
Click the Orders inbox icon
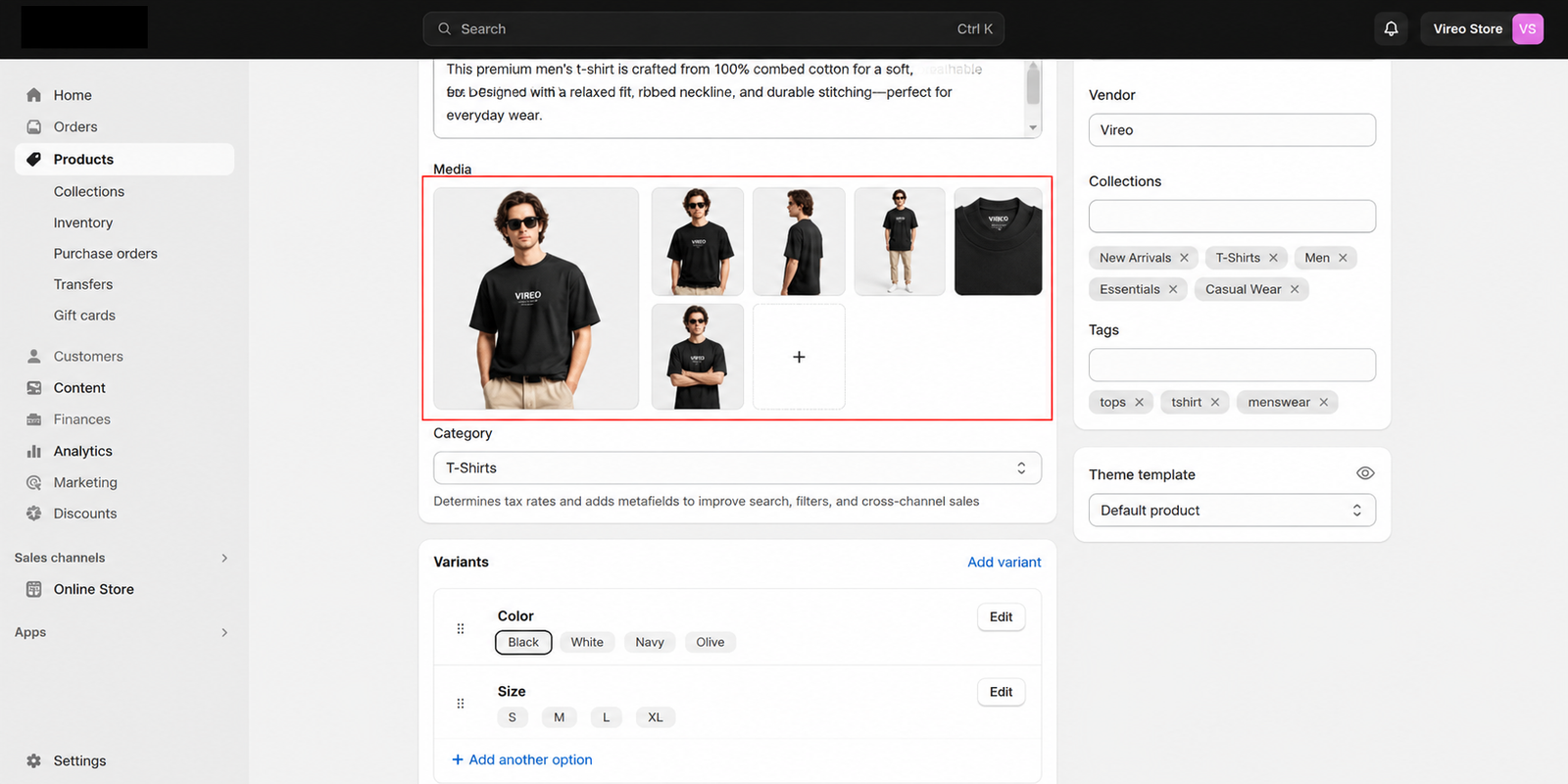34,126
